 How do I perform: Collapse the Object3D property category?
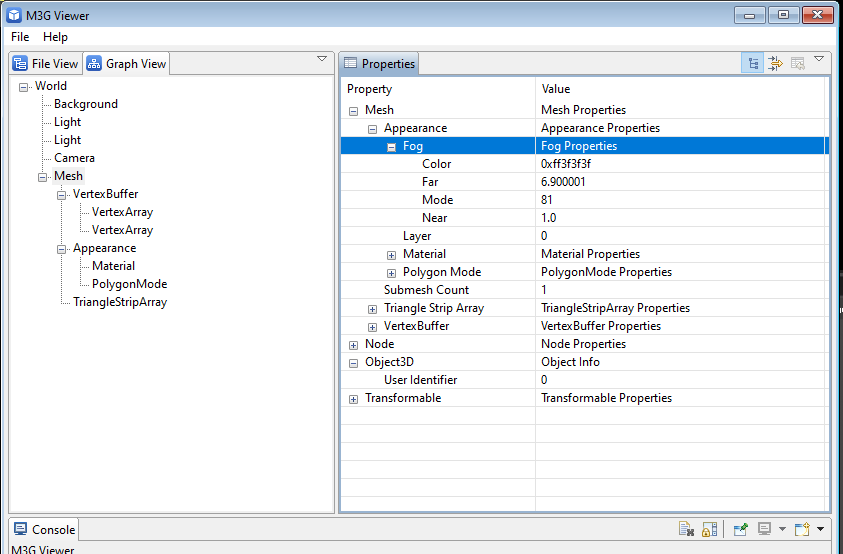353,363
